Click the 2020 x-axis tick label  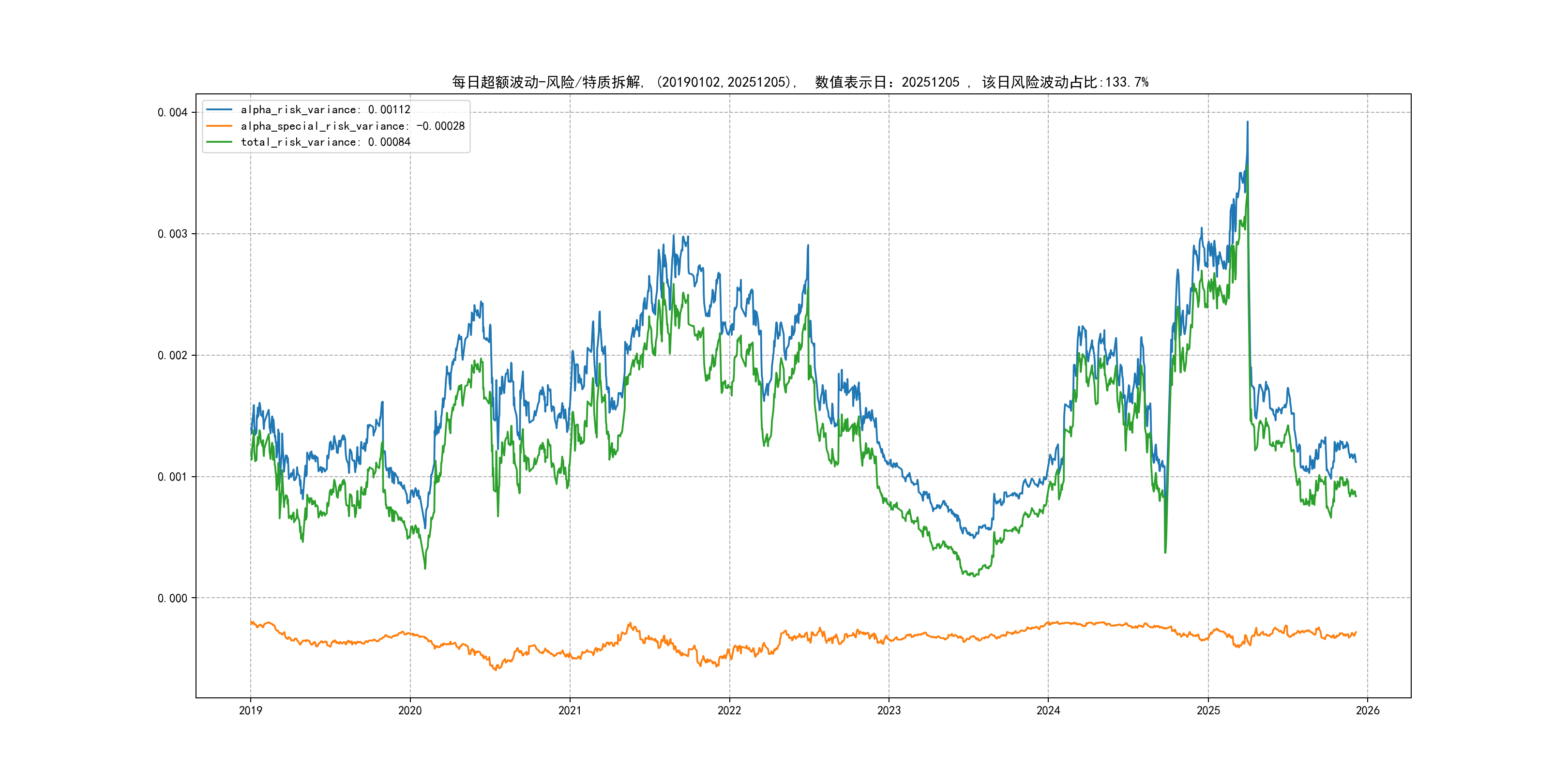(409, 710)
